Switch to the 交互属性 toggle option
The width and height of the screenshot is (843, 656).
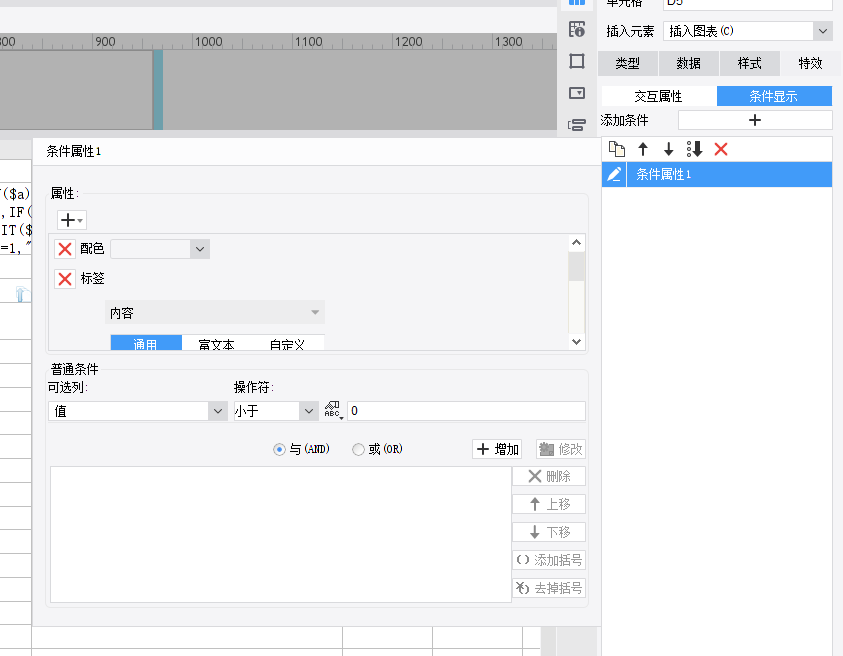pos(658,97)
